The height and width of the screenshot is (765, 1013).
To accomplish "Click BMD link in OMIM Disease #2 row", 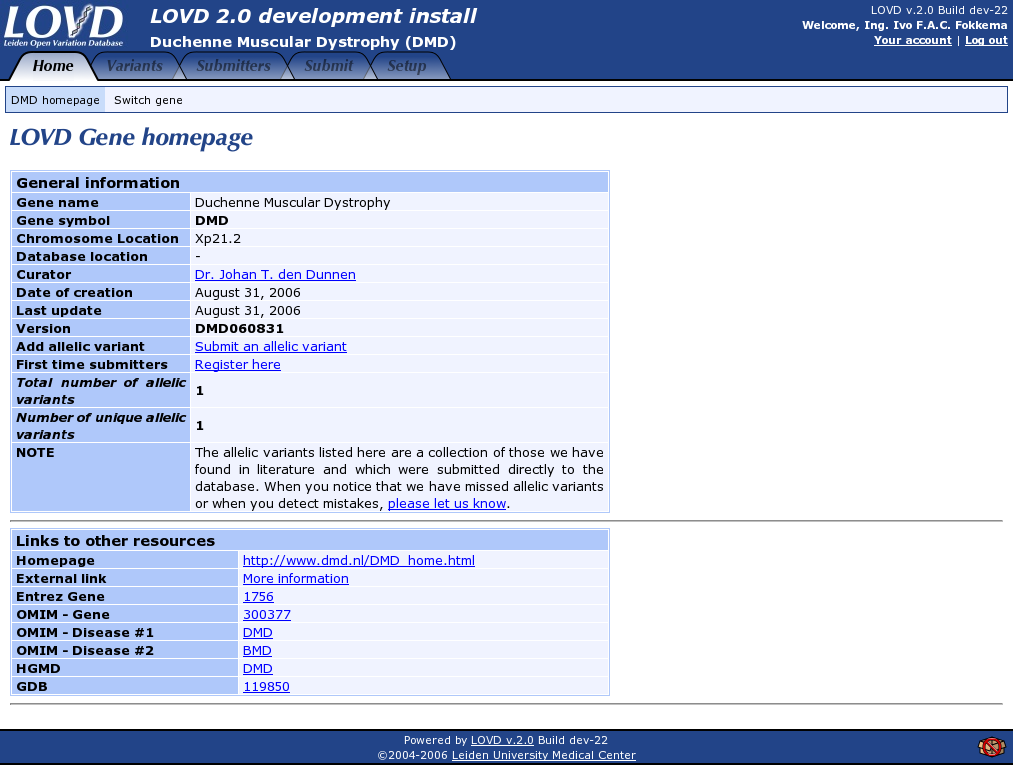I will pos(257,651).
